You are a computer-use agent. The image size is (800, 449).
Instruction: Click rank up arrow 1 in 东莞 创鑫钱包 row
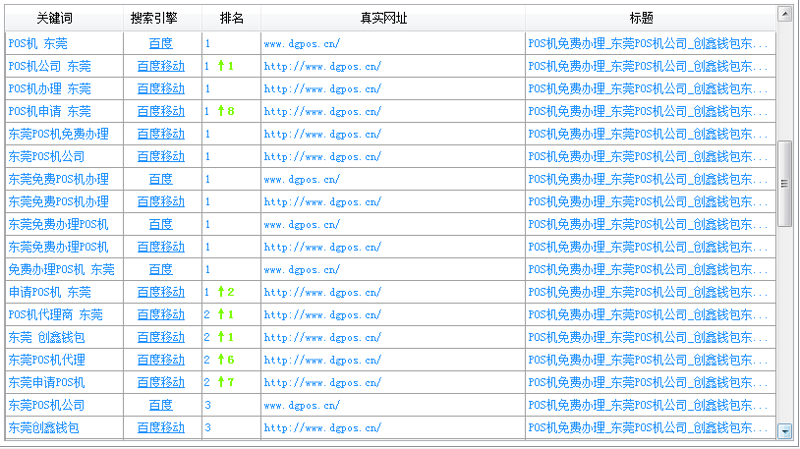tap(226, 337)
